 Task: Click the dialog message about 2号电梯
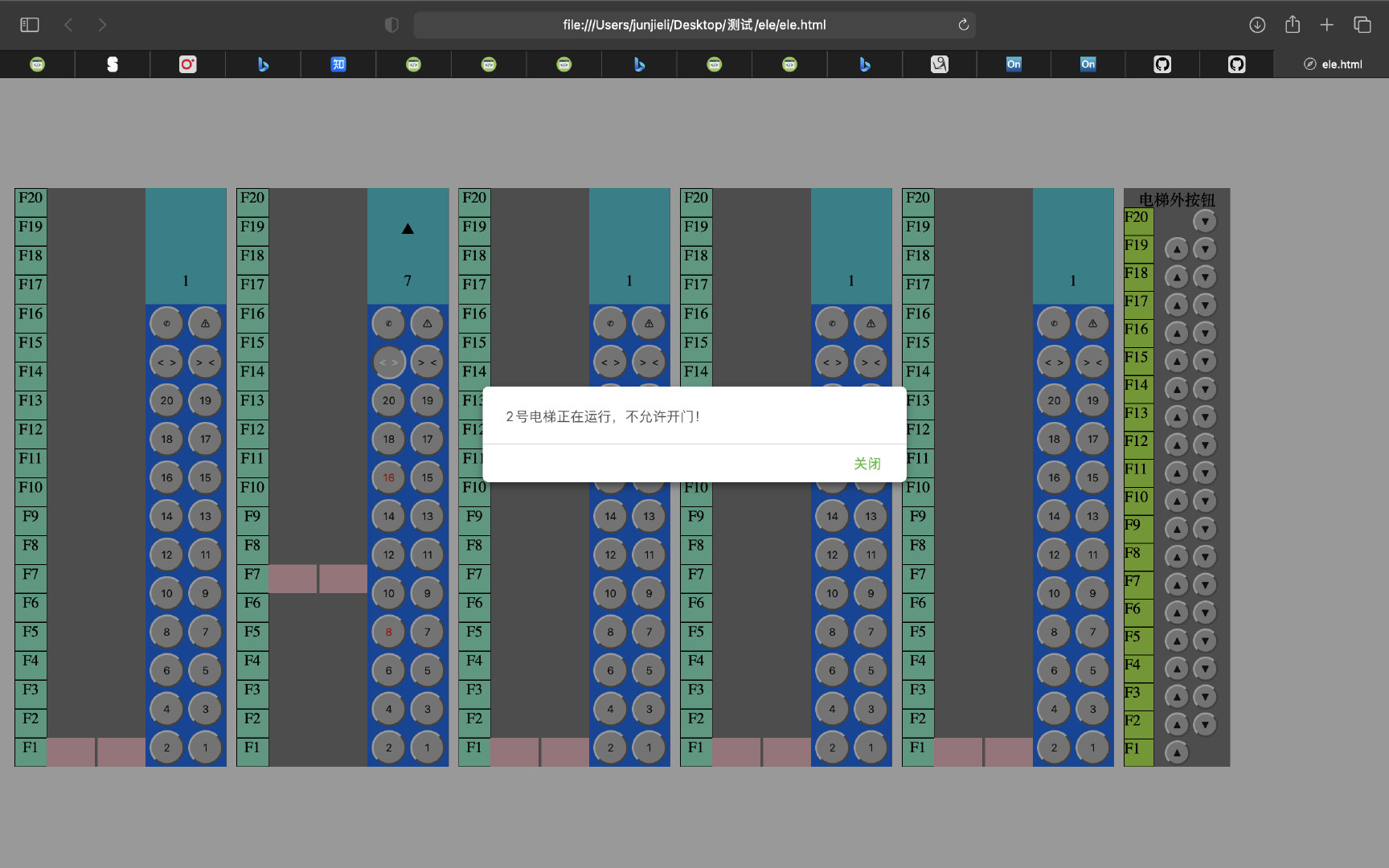(603, 416)
